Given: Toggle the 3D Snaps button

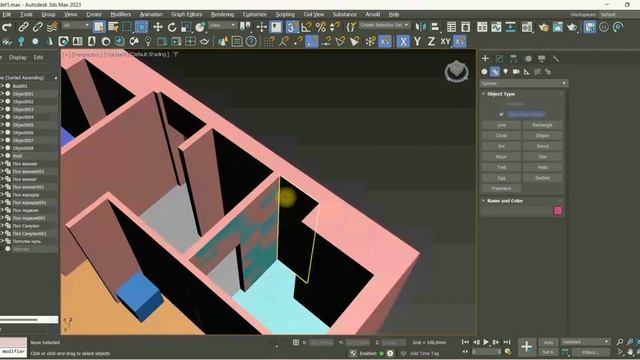Looking at the screenshot, I should [x=291, y=27].
